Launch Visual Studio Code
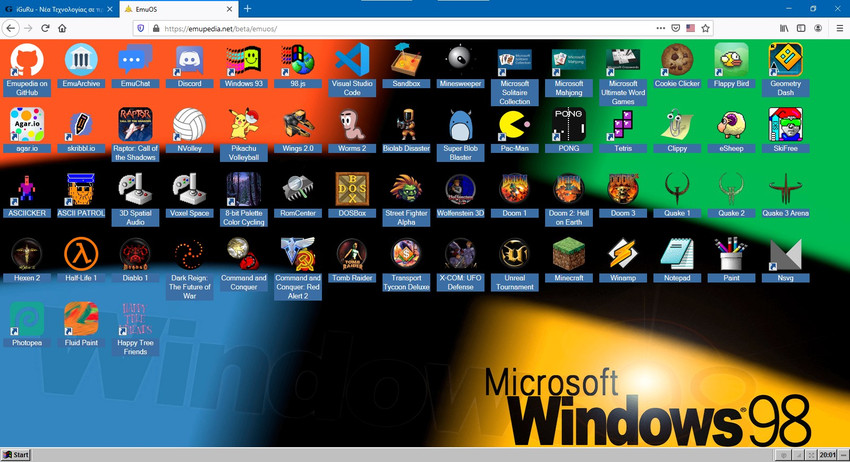This screenshot has width=850, height=462. (352, 60)
